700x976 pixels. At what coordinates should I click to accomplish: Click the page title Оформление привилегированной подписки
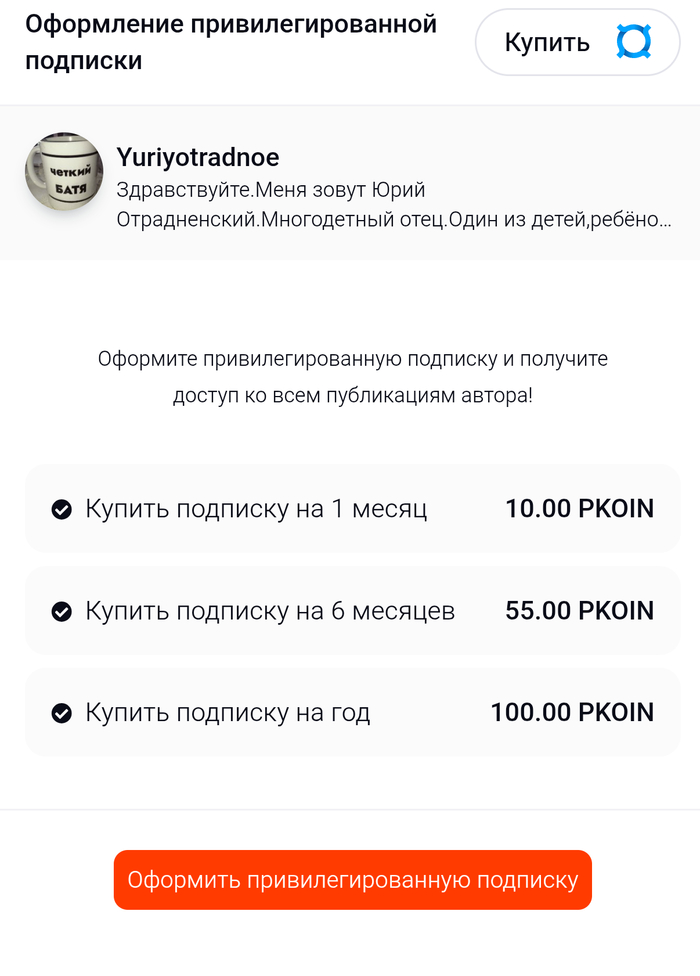[232, 42]
